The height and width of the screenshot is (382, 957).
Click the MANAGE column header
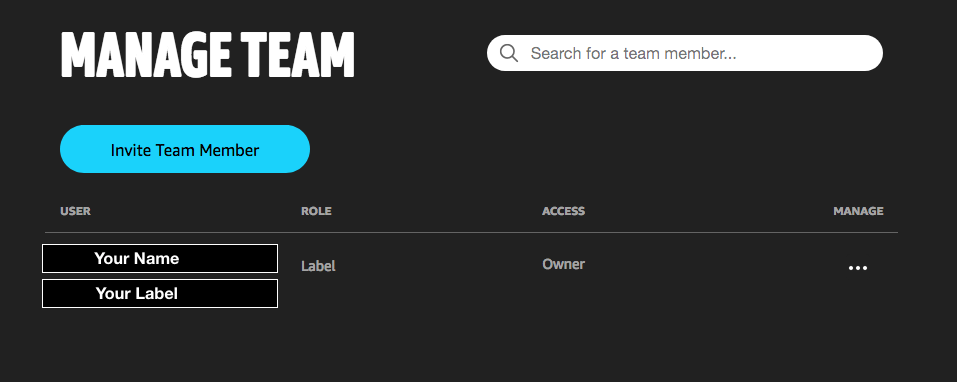point(858,211)
